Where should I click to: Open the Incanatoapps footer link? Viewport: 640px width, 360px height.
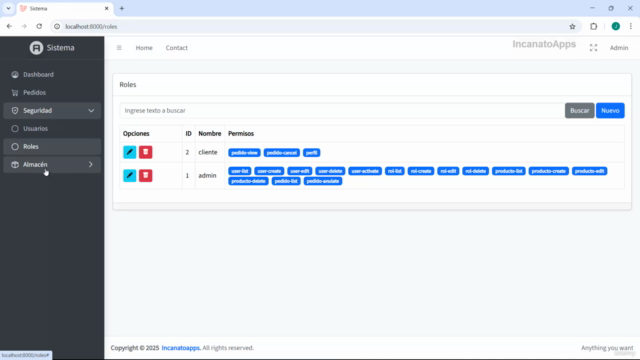pyautogui.click(x=181, y=348)
